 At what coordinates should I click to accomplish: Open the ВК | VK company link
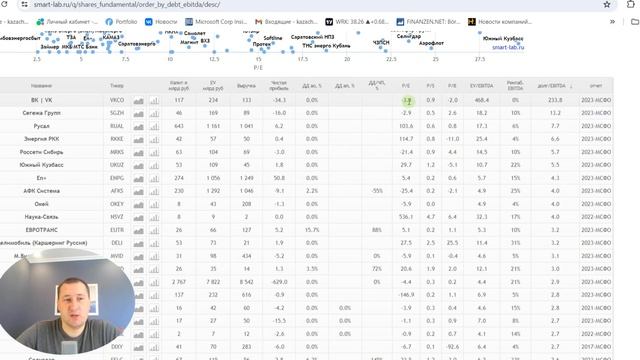pos(41,100)
